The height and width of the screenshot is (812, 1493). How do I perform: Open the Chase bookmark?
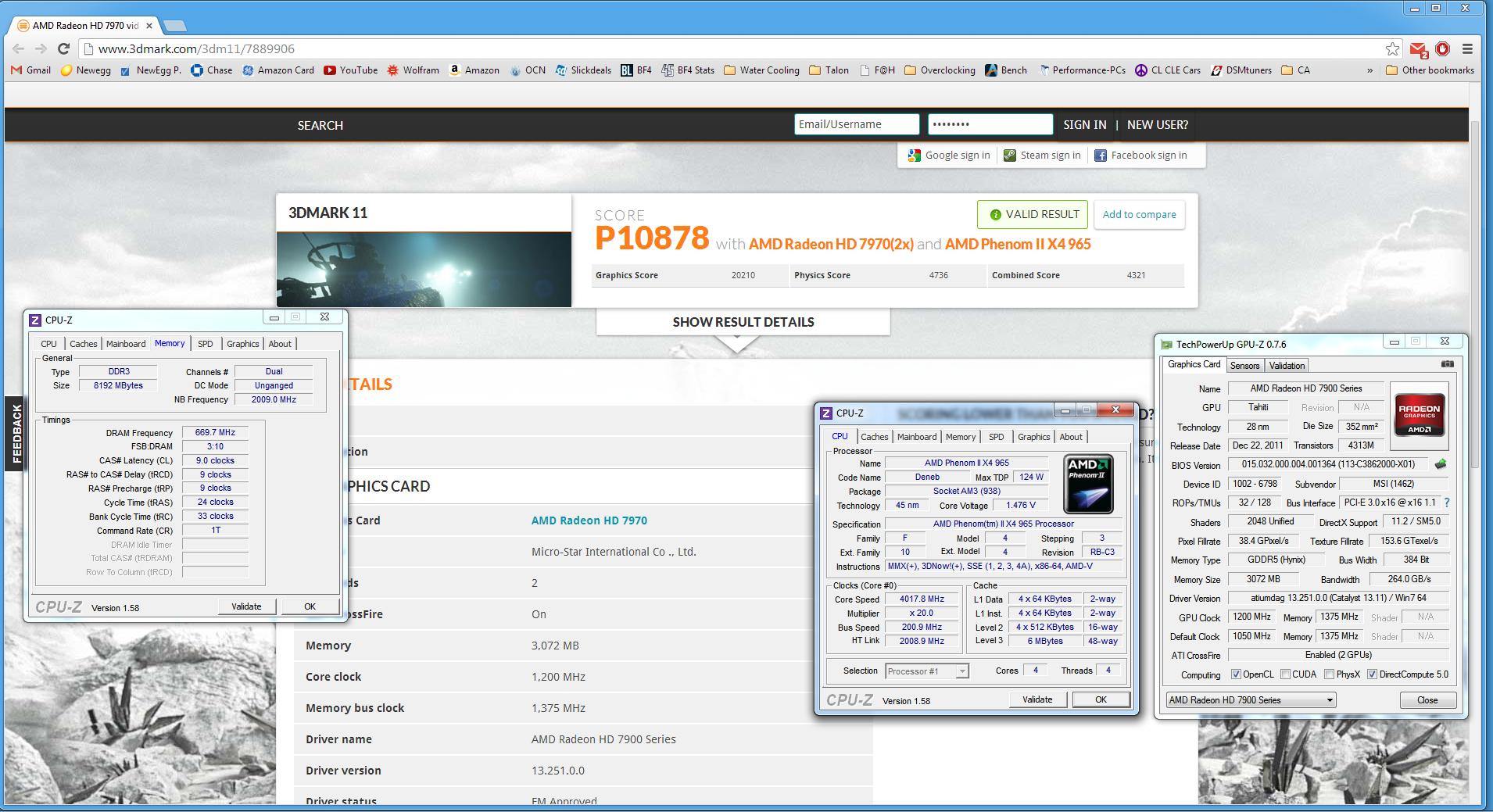tap(212, 70)
